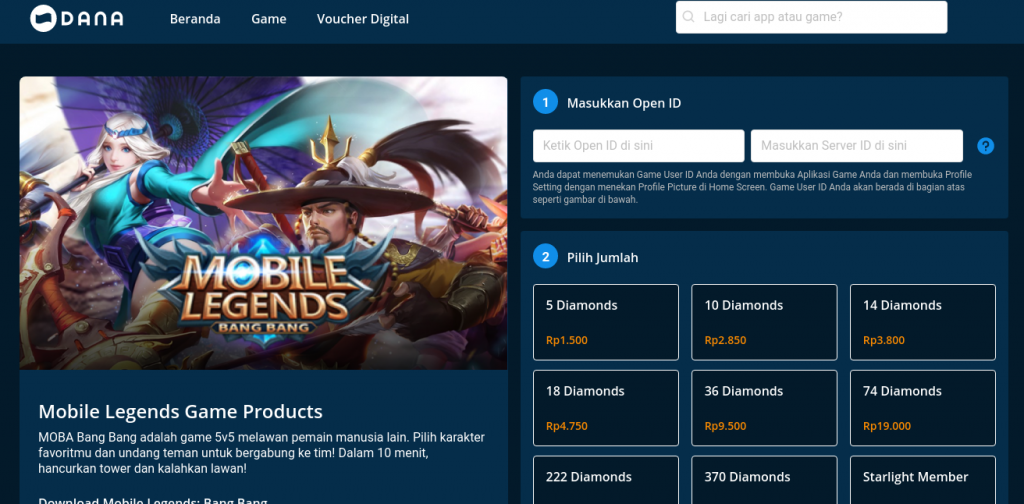Choose the Starlight Member package
The height and width of the screenshot is (504, 1024).
pos(922,480)
